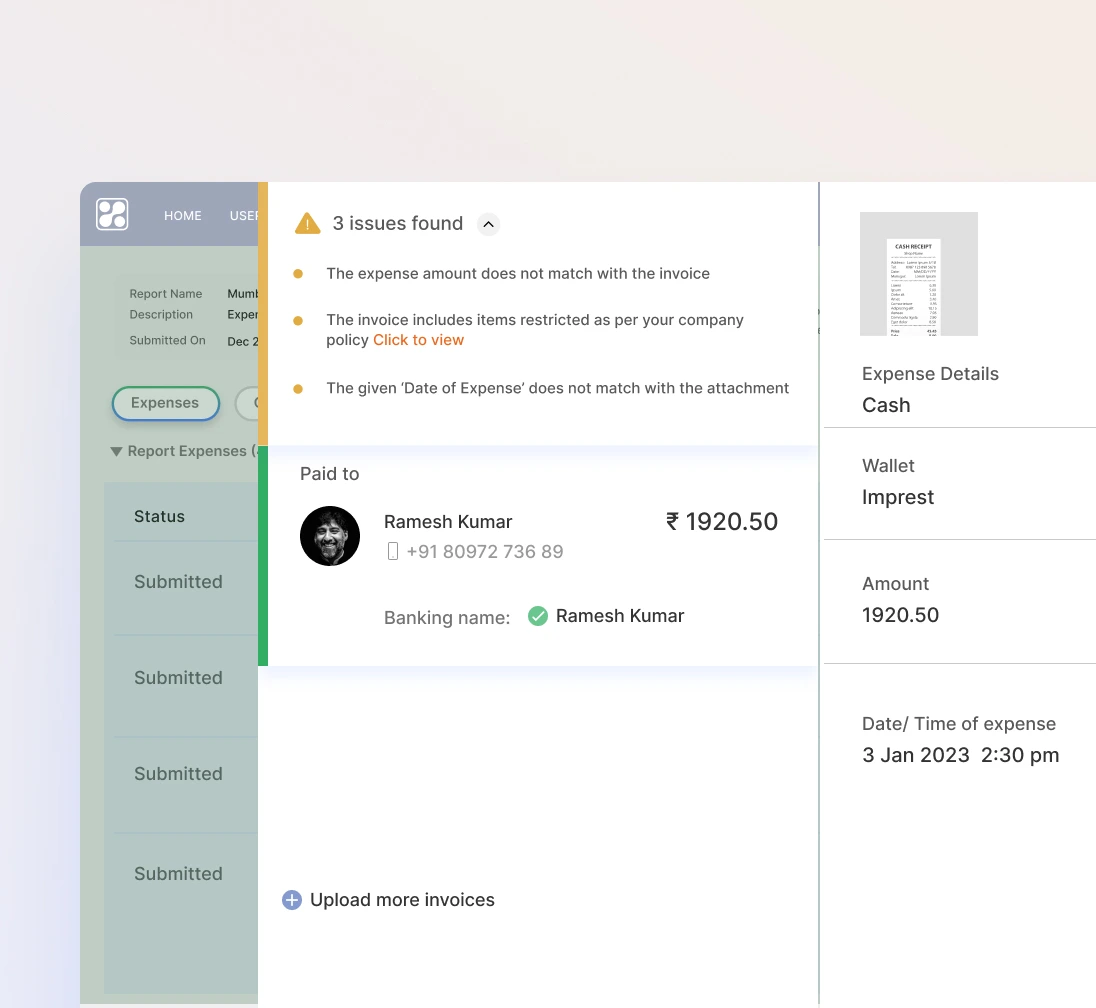
Task: Switch to the Expenses tab
Action: coord(165,403)
